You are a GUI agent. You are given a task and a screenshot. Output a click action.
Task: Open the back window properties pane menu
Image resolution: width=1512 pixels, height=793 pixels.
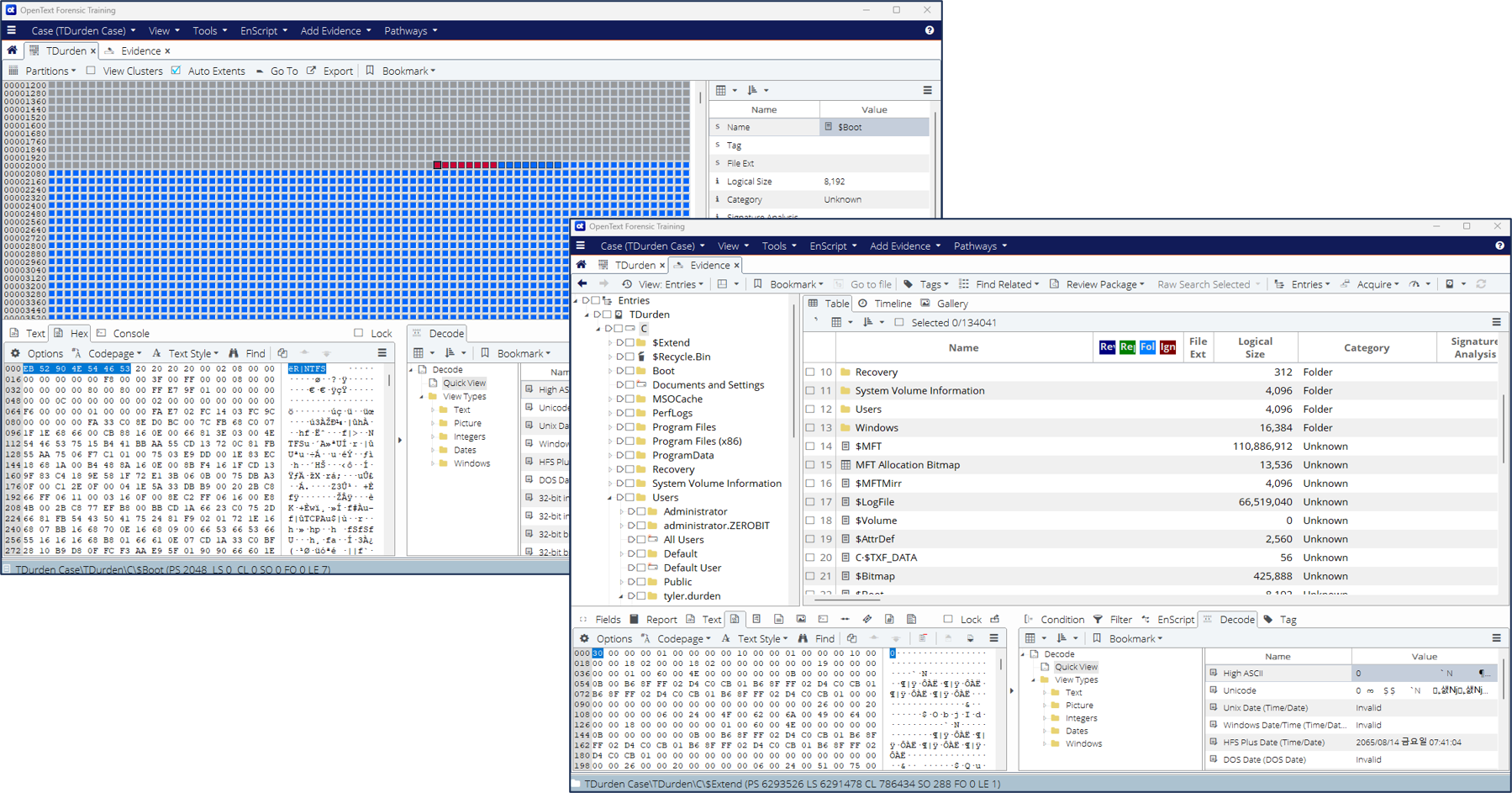[928, 90]
